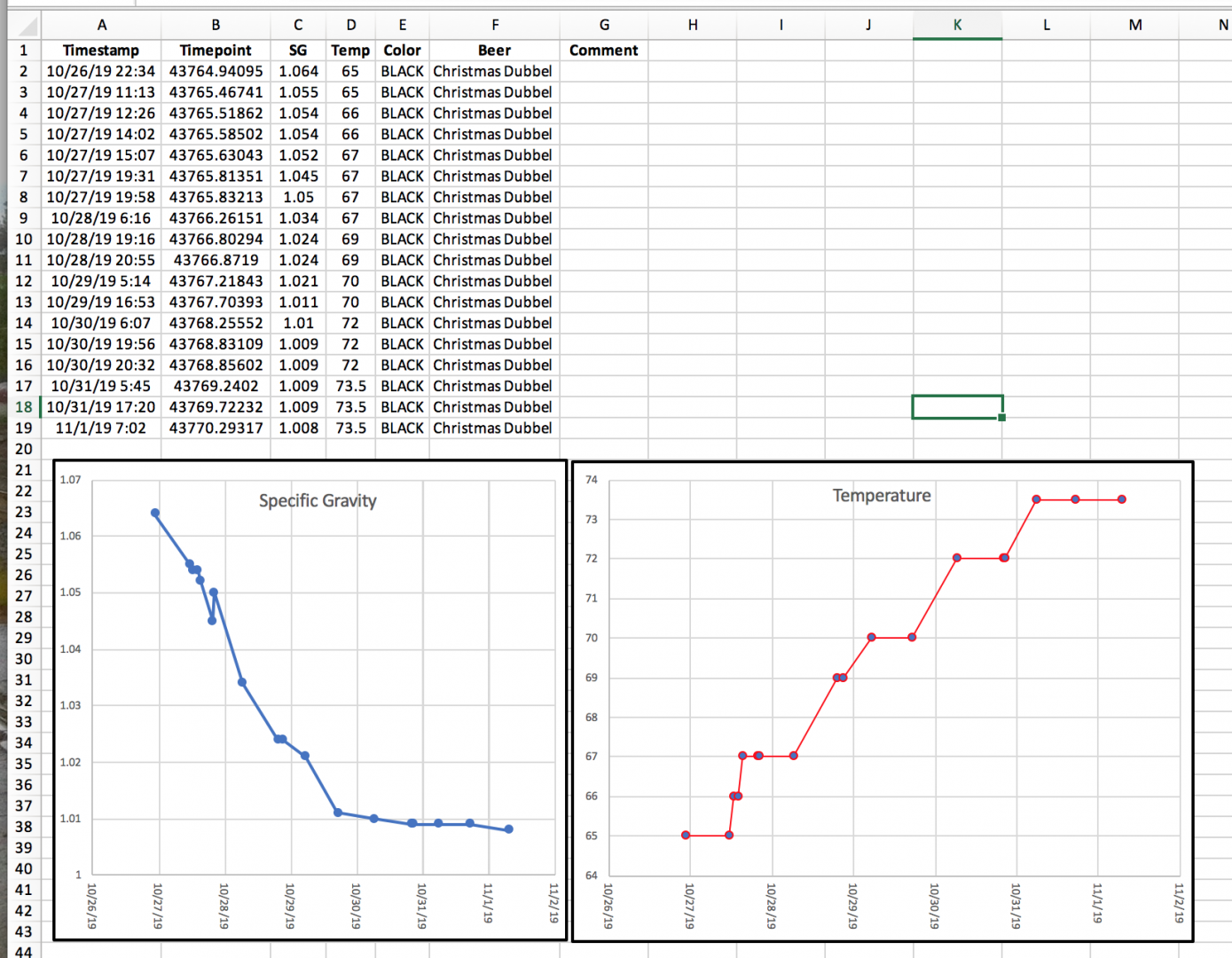Click last 73.5 data point on Temperature chart
1232x958 pixels.
pos(1122,499)
